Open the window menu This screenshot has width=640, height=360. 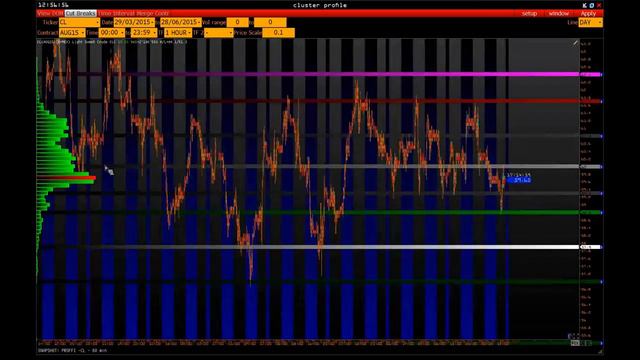pyautogui.click(x=558, y=13)
